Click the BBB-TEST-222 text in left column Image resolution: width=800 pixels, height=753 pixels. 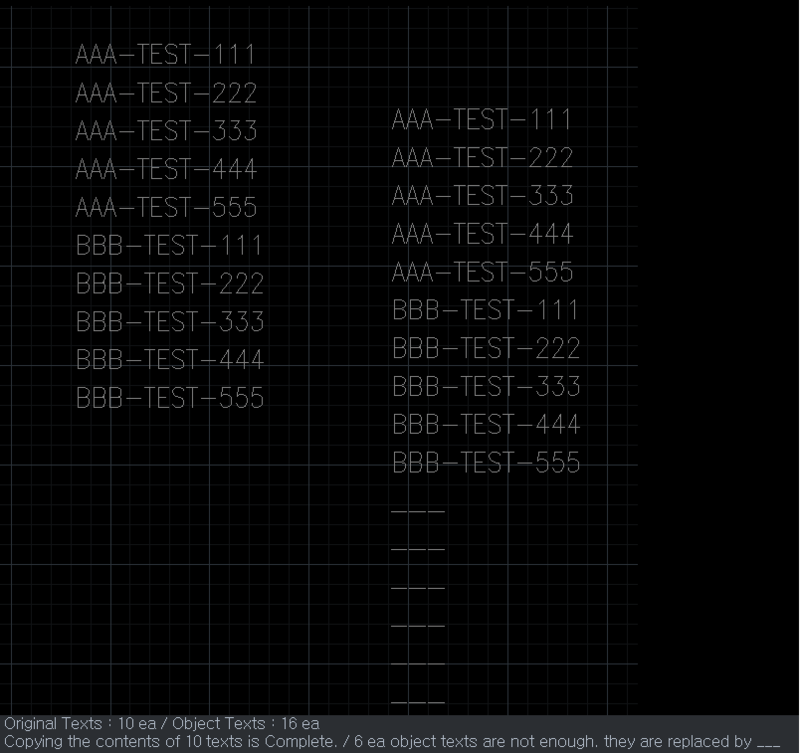pyautogui.click(x=170, y=283)
